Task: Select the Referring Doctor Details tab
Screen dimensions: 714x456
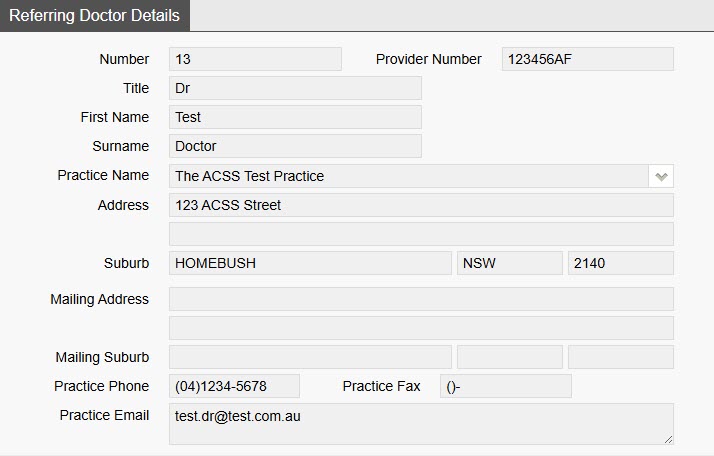Action: click(95, 15)
